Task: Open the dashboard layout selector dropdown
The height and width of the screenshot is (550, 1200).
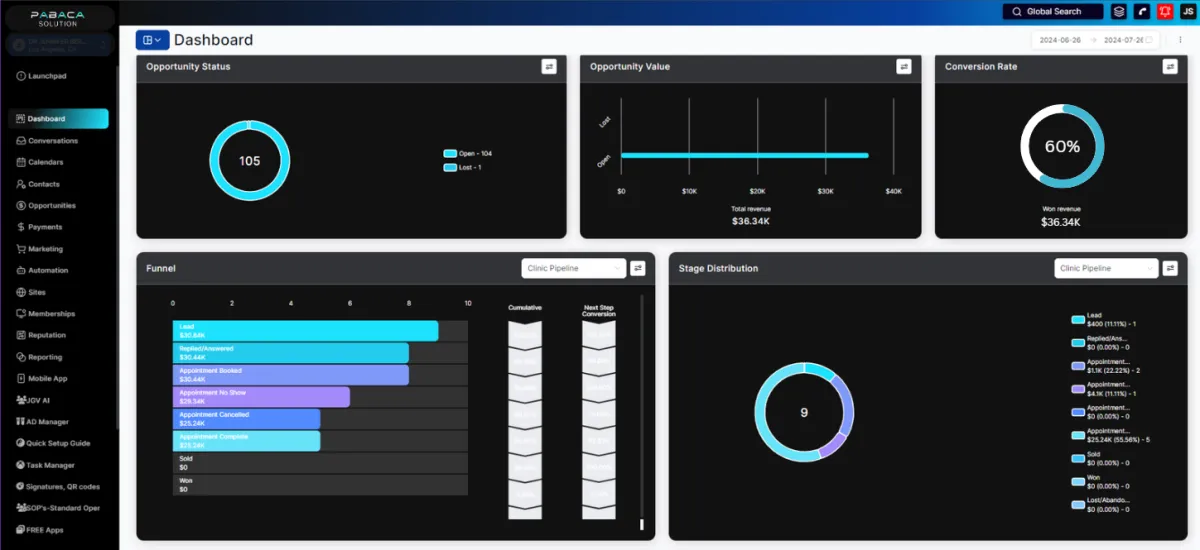Action: point(152,40)
